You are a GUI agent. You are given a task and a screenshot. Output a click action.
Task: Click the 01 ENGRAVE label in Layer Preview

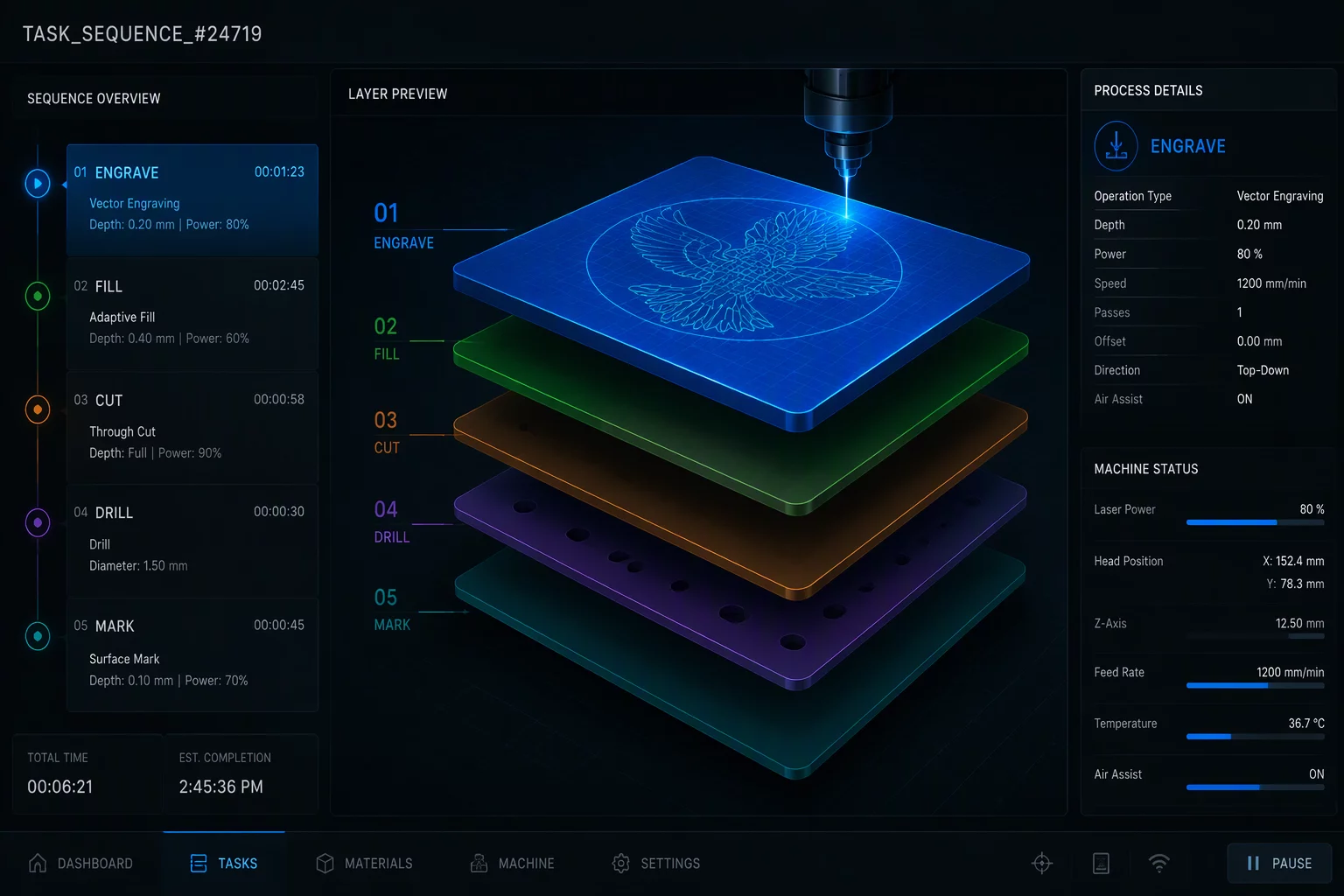[x=403, y=226]
